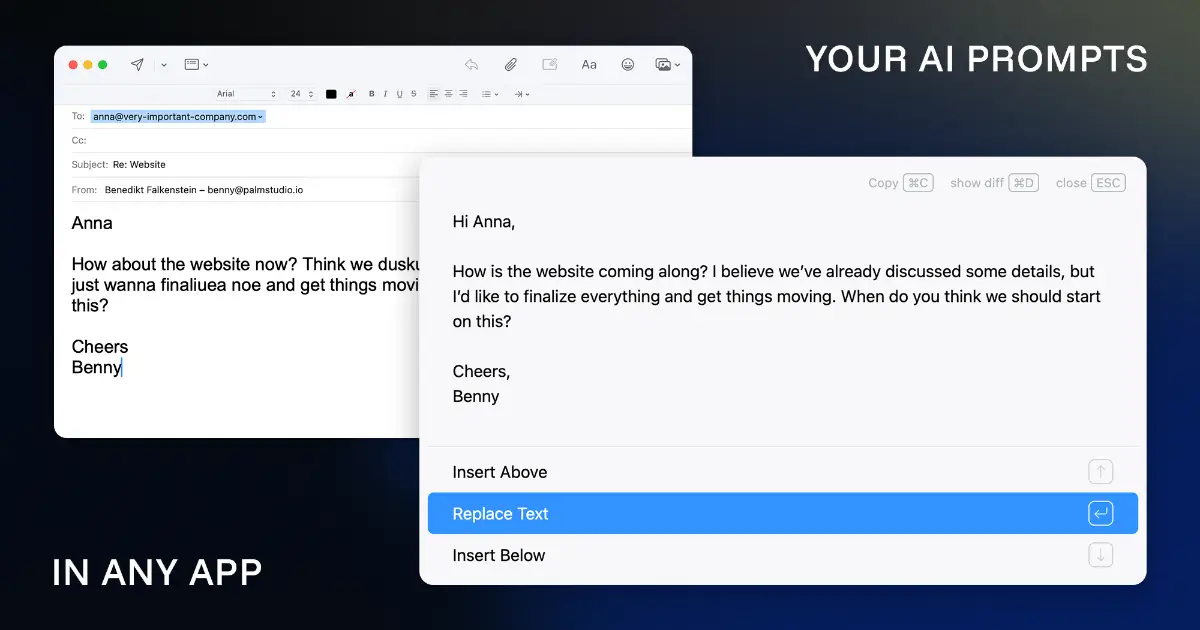Click the black text color swatch
Viewport: 1200px width, 630px height.
tap(331, 94)
